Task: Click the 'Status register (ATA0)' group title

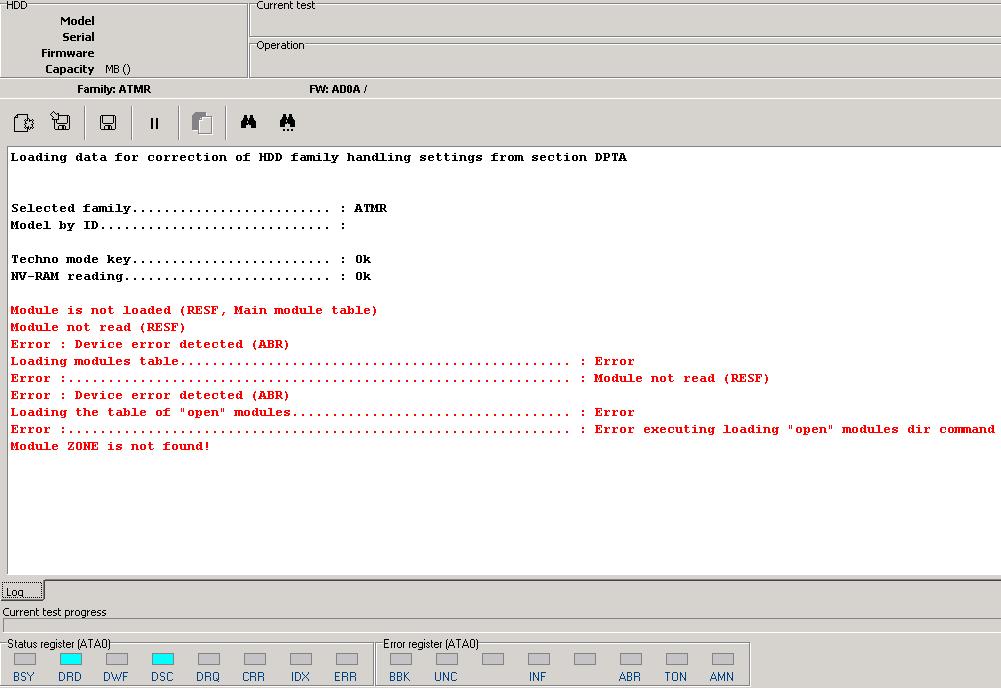Action: point(59,644)
